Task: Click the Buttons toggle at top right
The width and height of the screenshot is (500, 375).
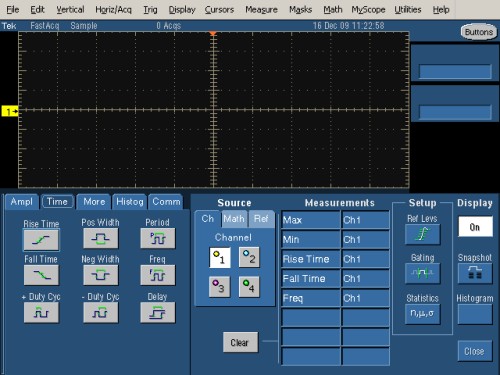Action: tap(479, 32)
